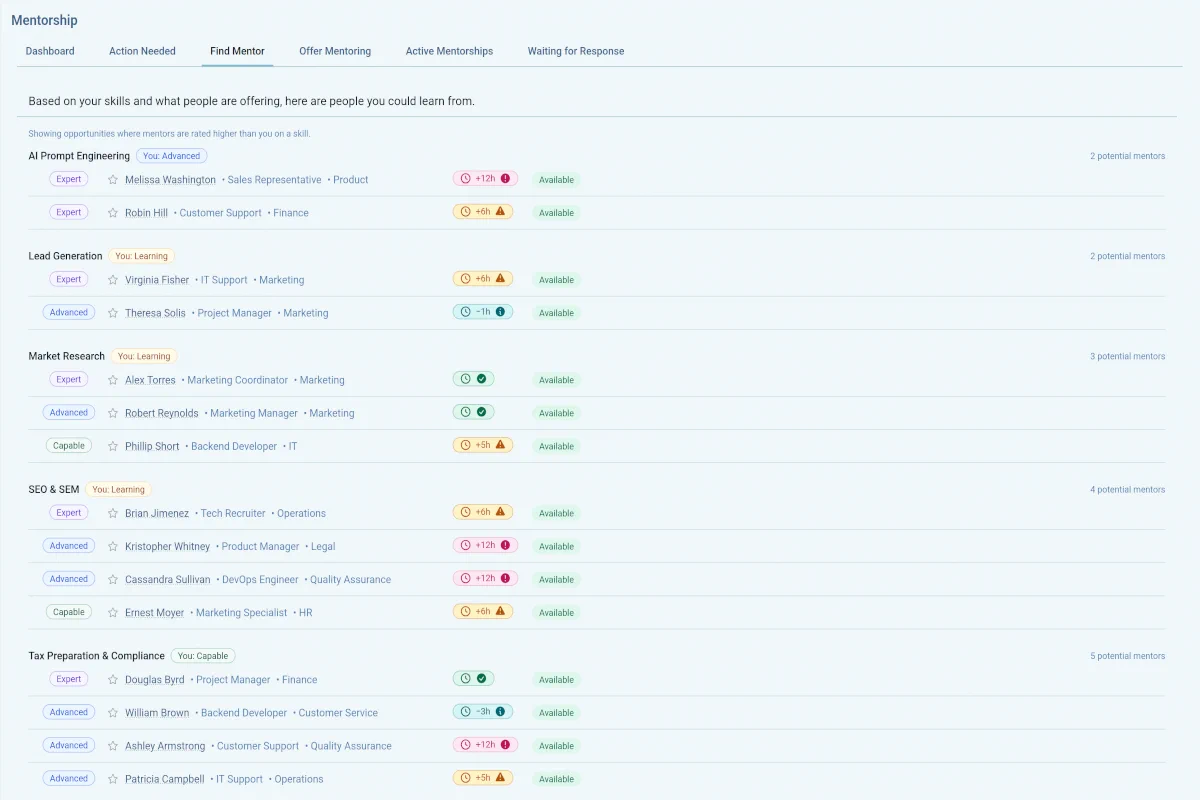Favorite Ashley Armstrong using the star
The height and width of the screenshot is (800, 1200).
coord(113,745)
